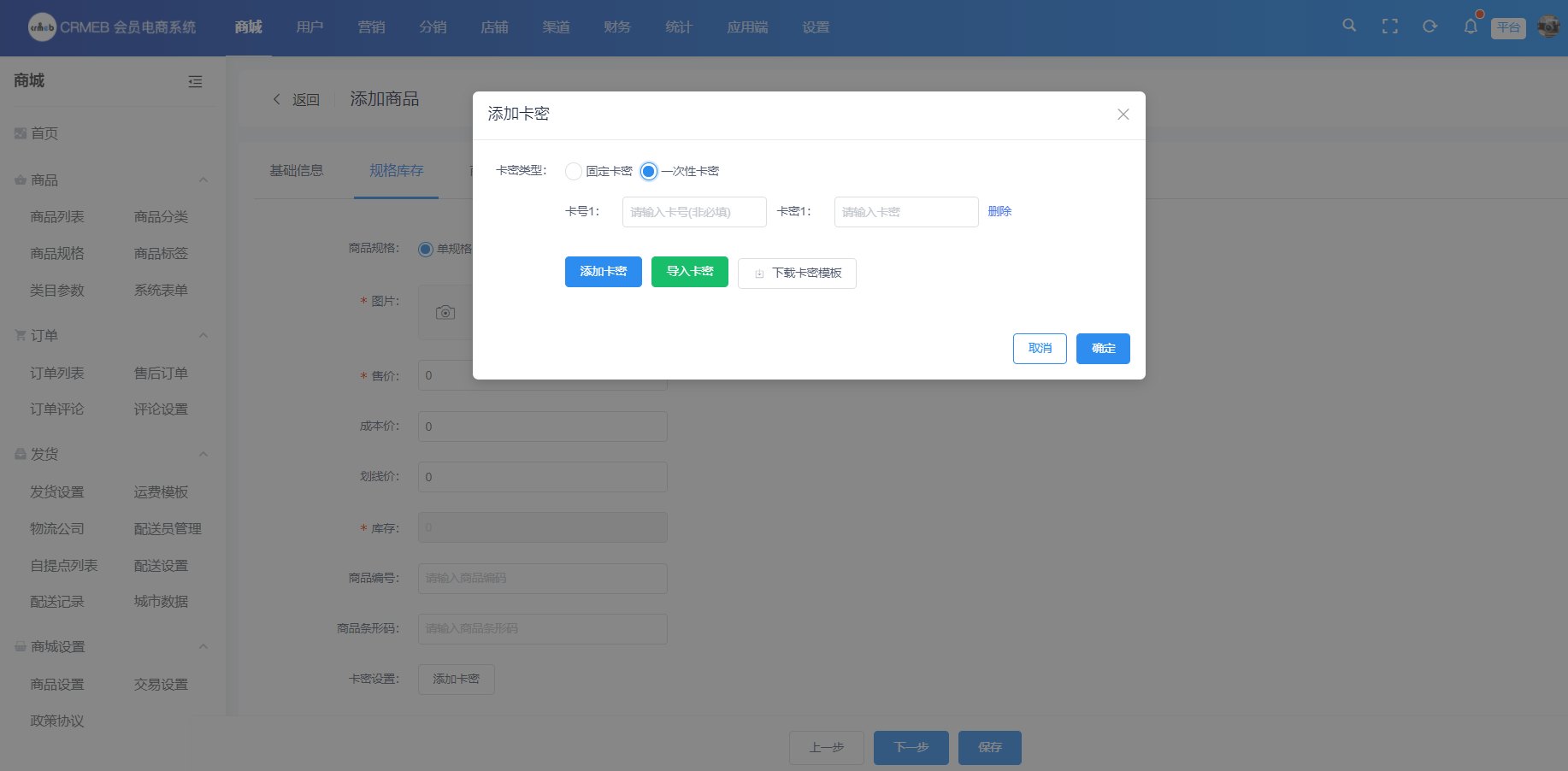1568x771 pixels.
Task: Click the CRMEB logo icon
Action: coord(42,27)
